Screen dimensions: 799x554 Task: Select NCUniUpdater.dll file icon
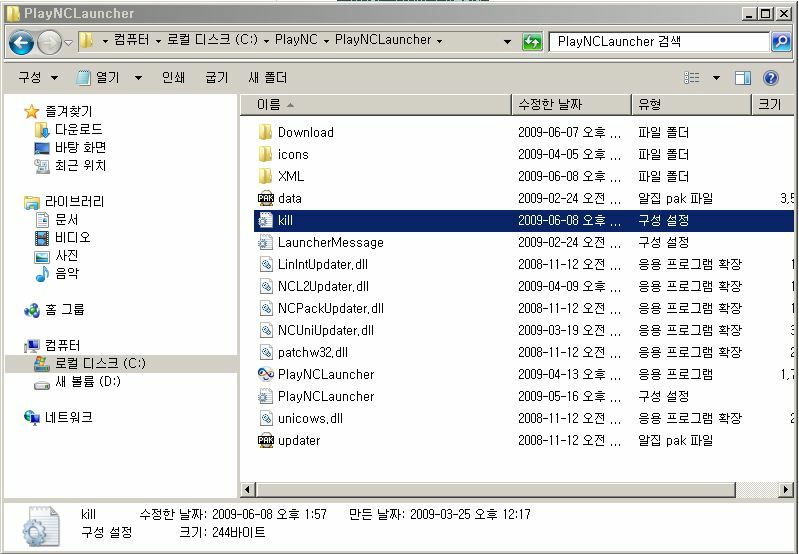pyautogui.click(x=265, y=330)
